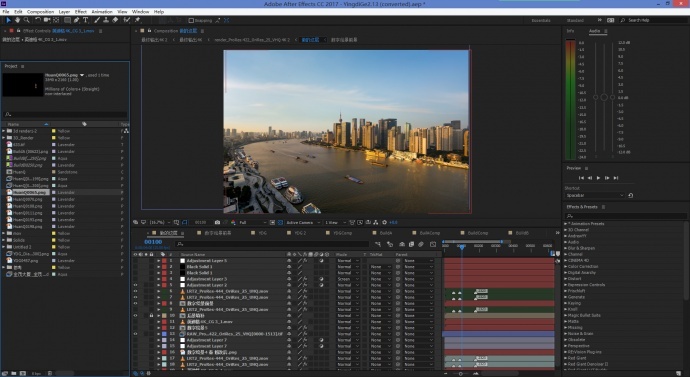Hide Adjustment Layer 2 with eye toggle
This screenshot has height=377, width=690.
click(135, 285)
